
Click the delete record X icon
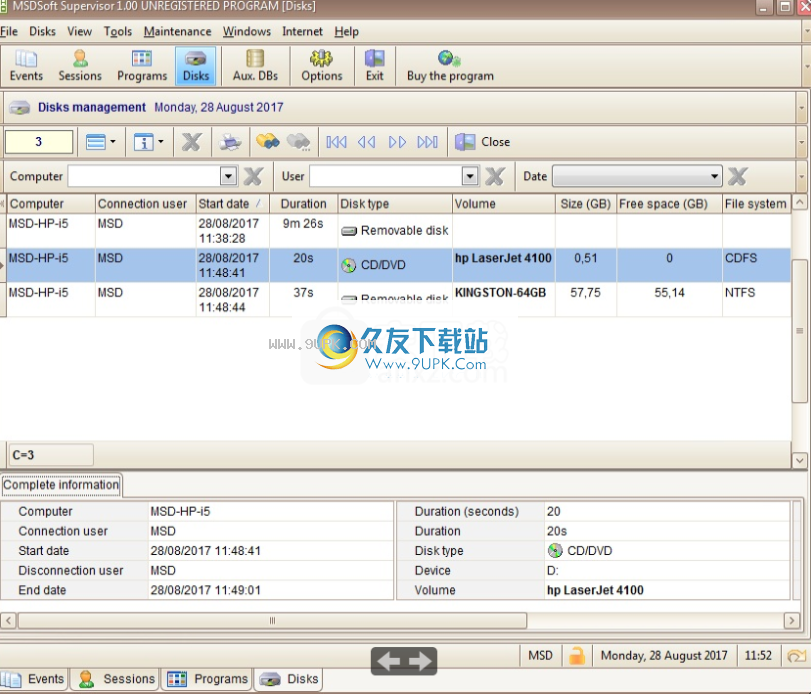point(191,142)
